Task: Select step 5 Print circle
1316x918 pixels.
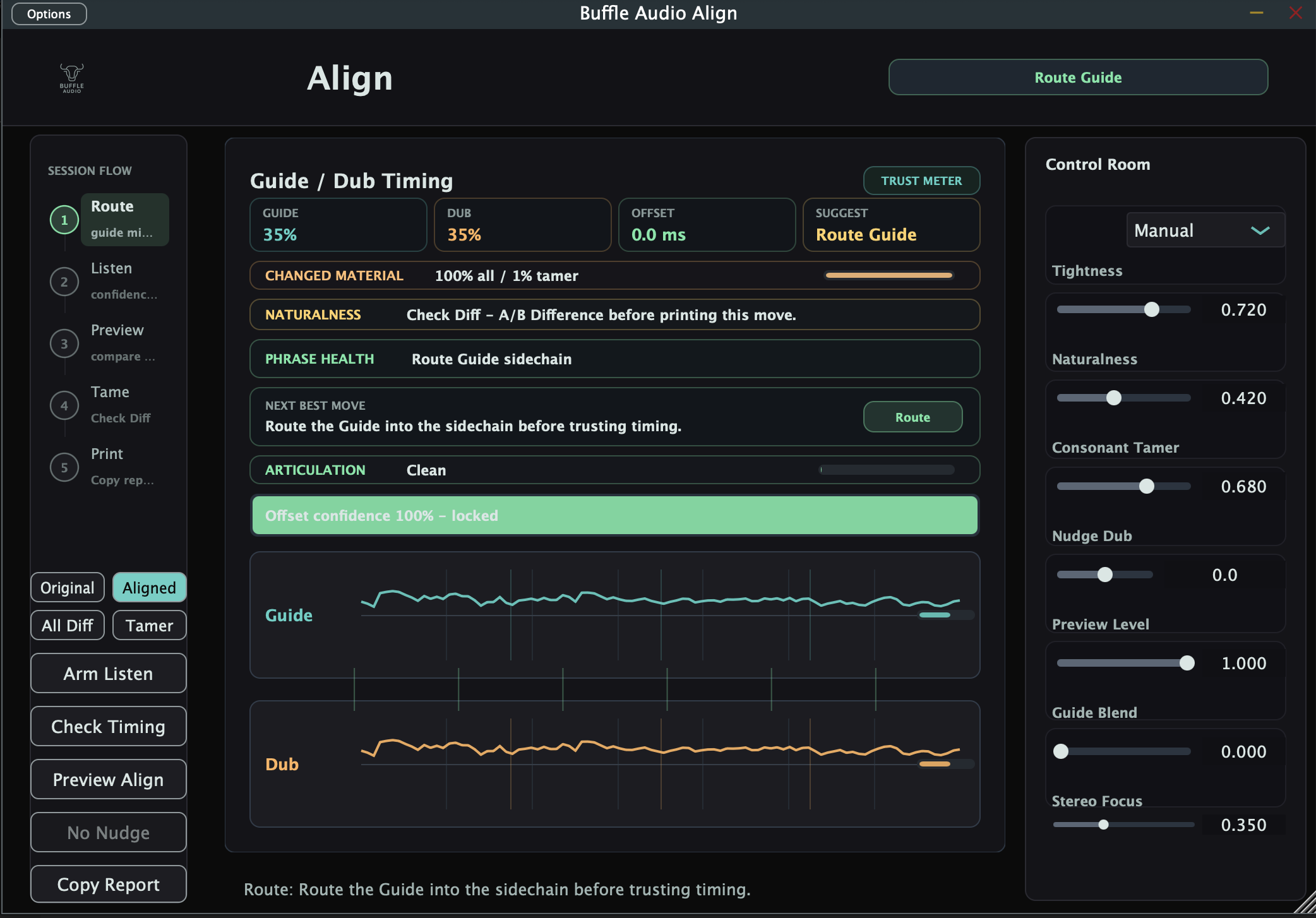Action: pyautogui.click(x=64, y=468)
